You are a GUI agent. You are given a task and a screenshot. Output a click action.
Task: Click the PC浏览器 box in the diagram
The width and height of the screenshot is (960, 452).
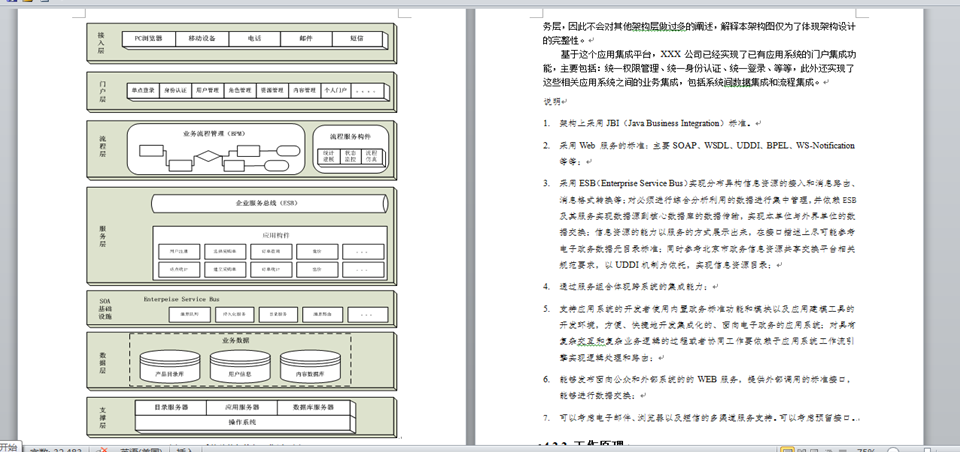coord(149,38)
